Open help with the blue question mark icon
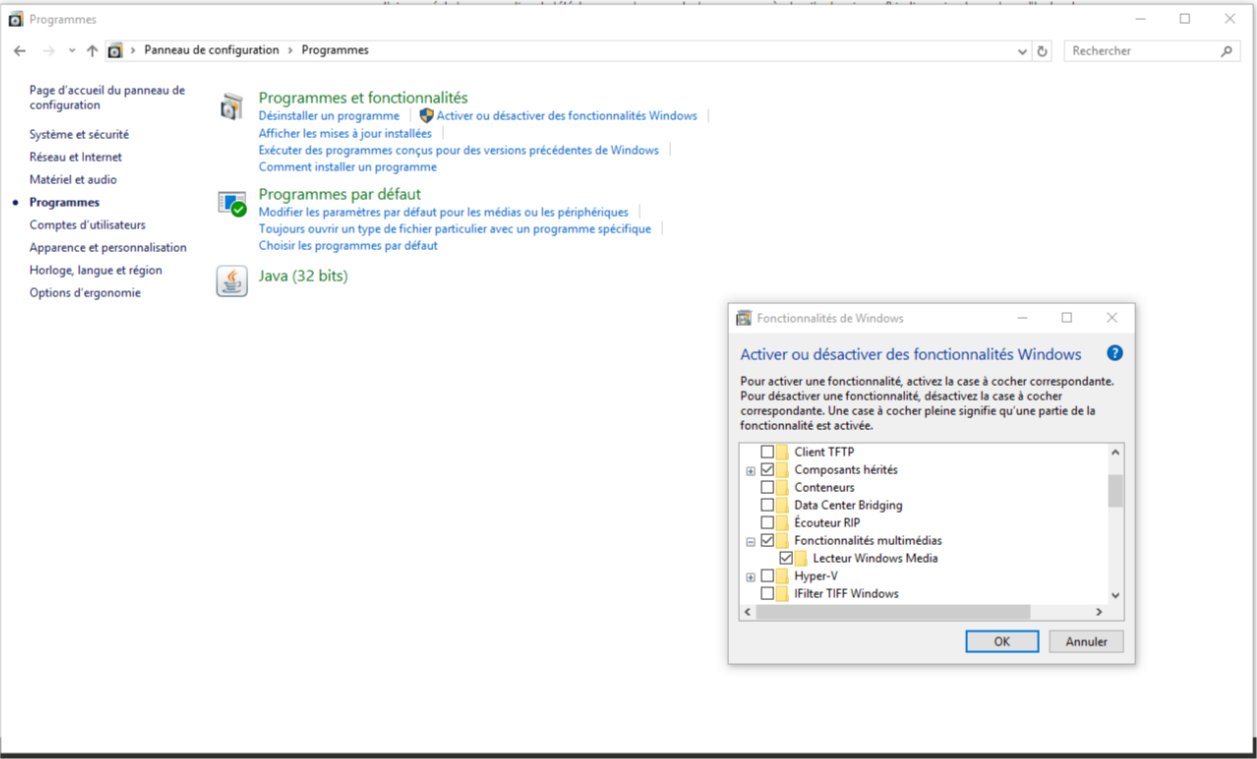This screenshot has height=759, width=1257. pyautogui.click(x=1115, y=353)
